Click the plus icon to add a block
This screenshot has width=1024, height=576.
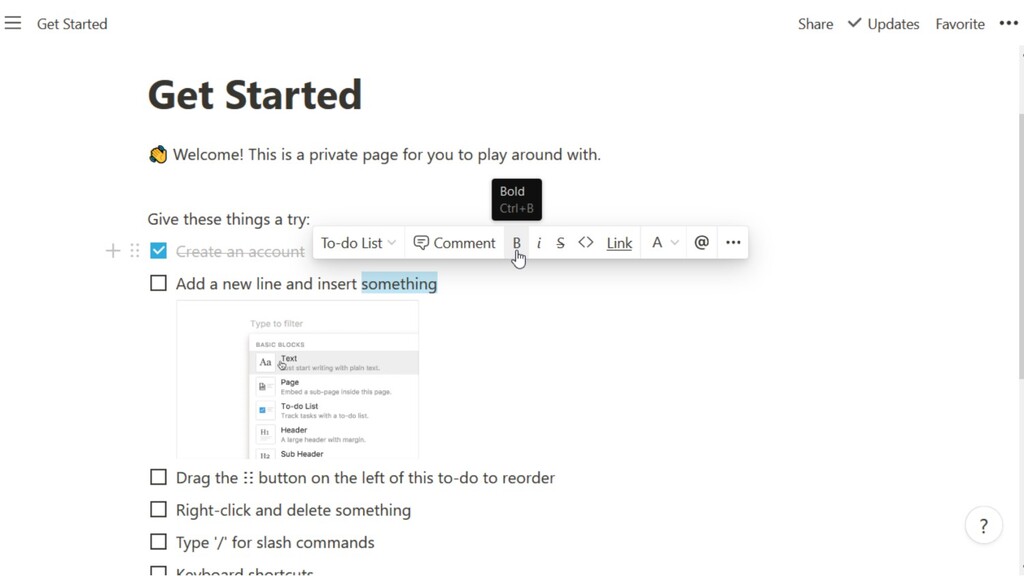tap(113, 251)
